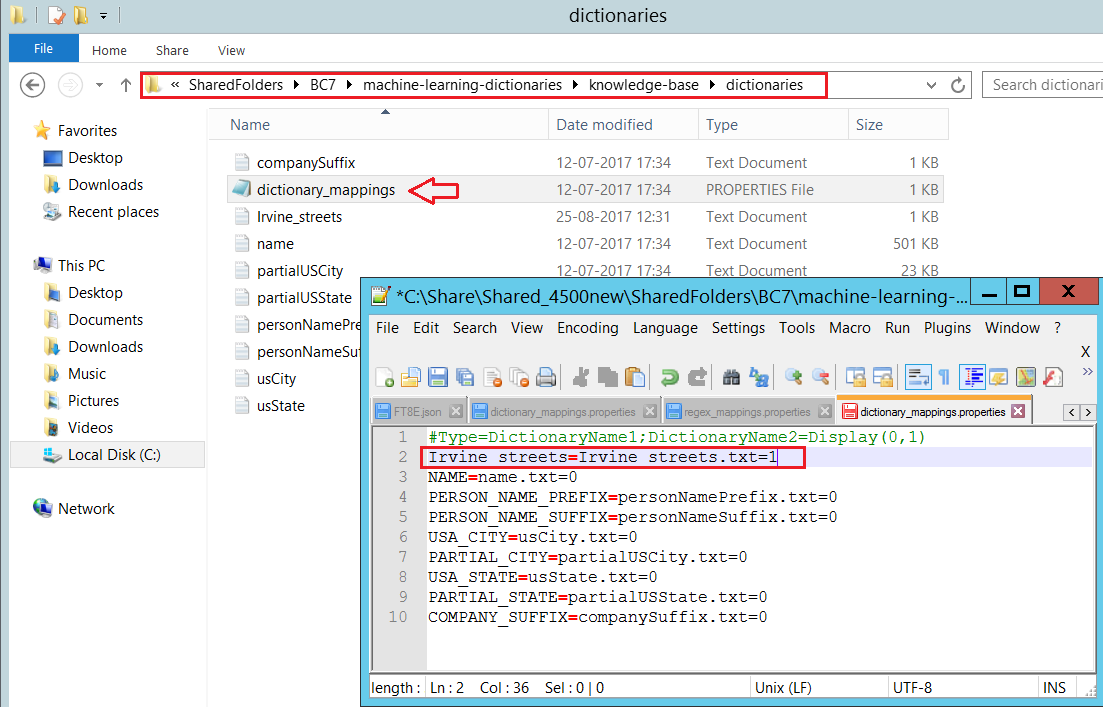Screen dimensions: 1103x707
Task: Open the Language menu
Action: click(665, 328)
